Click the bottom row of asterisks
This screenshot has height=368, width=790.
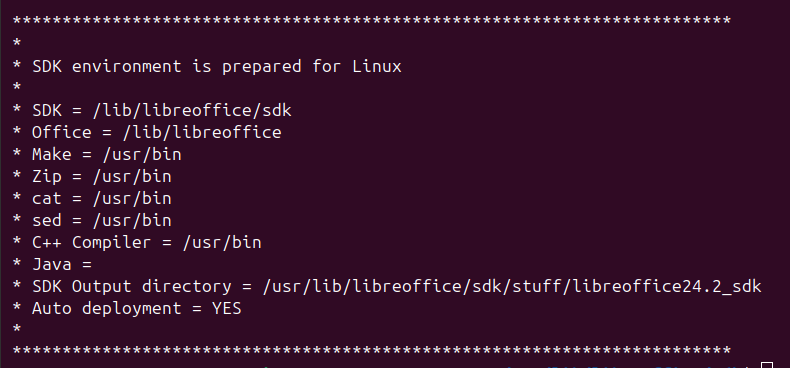click(x=371, y=351)
